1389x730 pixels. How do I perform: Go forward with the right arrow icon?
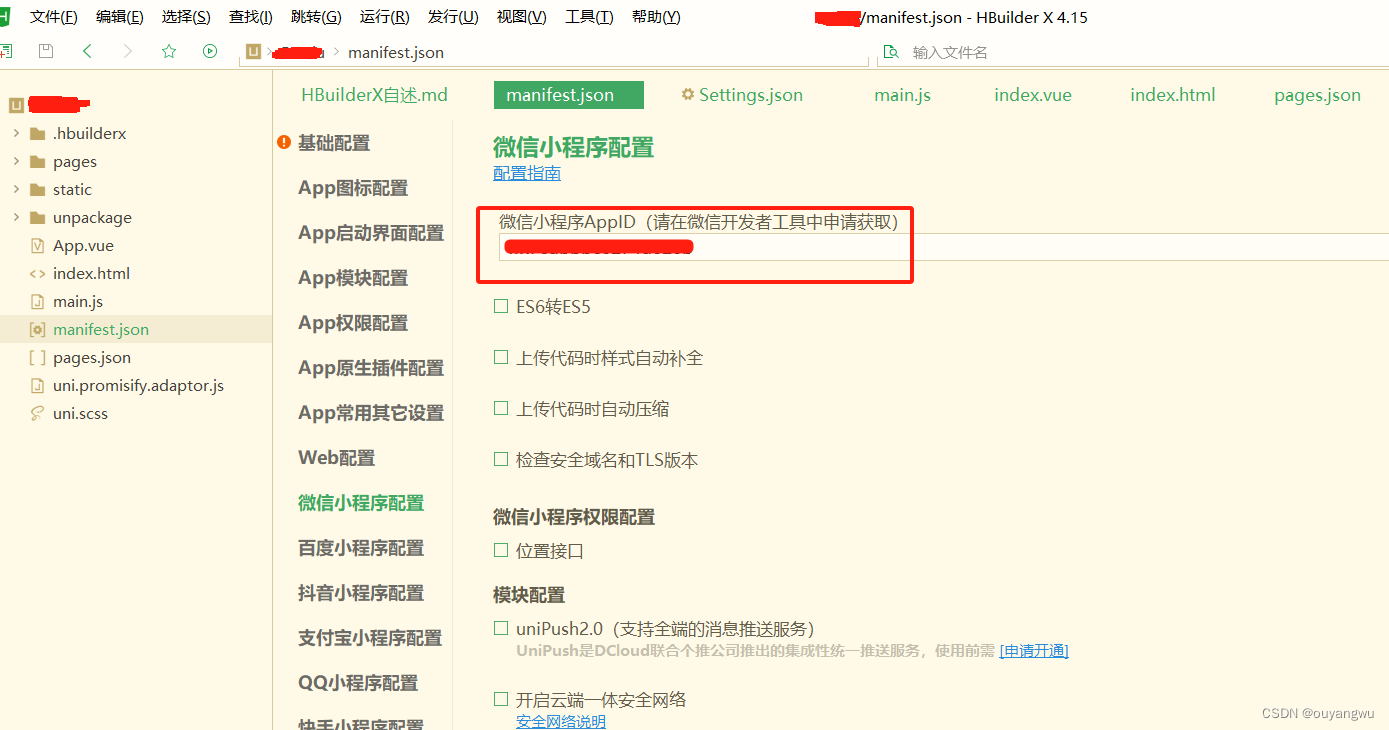[x=127, y=51]
